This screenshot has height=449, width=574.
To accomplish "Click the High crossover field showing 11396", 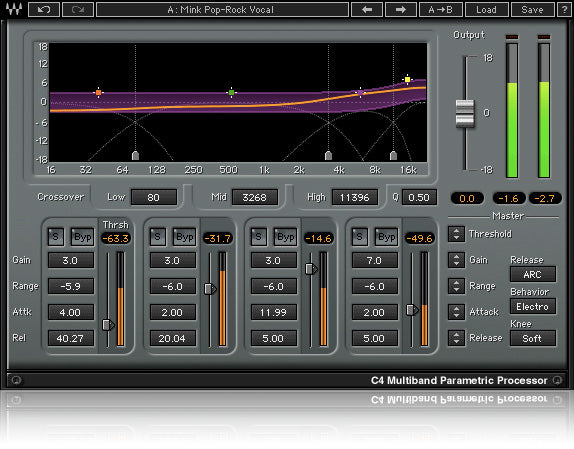I will 355,197.
